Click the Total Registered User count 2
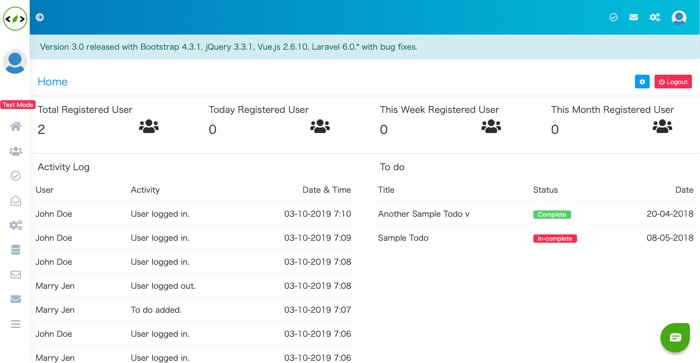 [x=42, y=129]
